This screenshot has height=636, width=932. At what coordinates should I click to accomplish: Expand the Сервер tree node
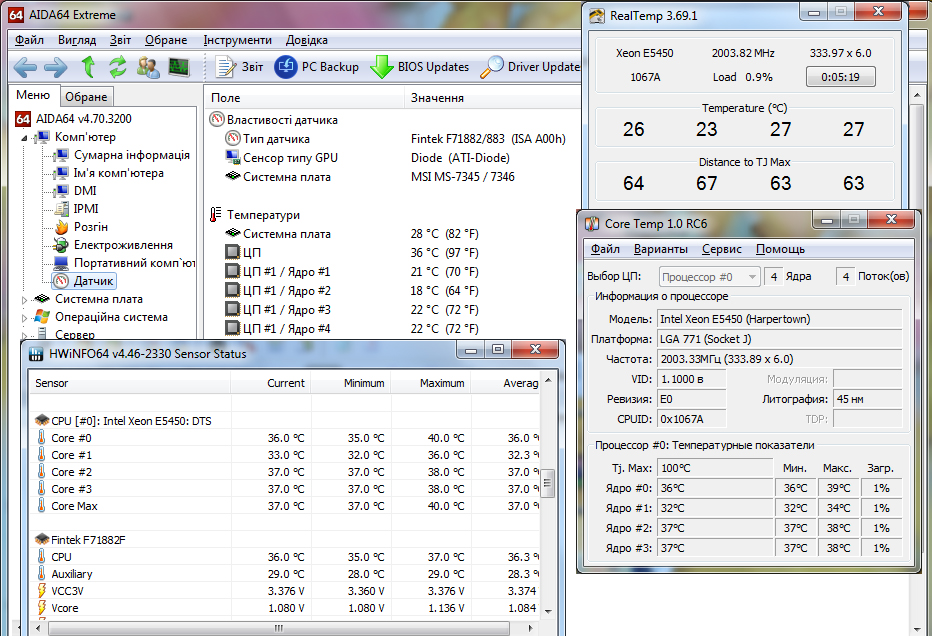(24, 336)
